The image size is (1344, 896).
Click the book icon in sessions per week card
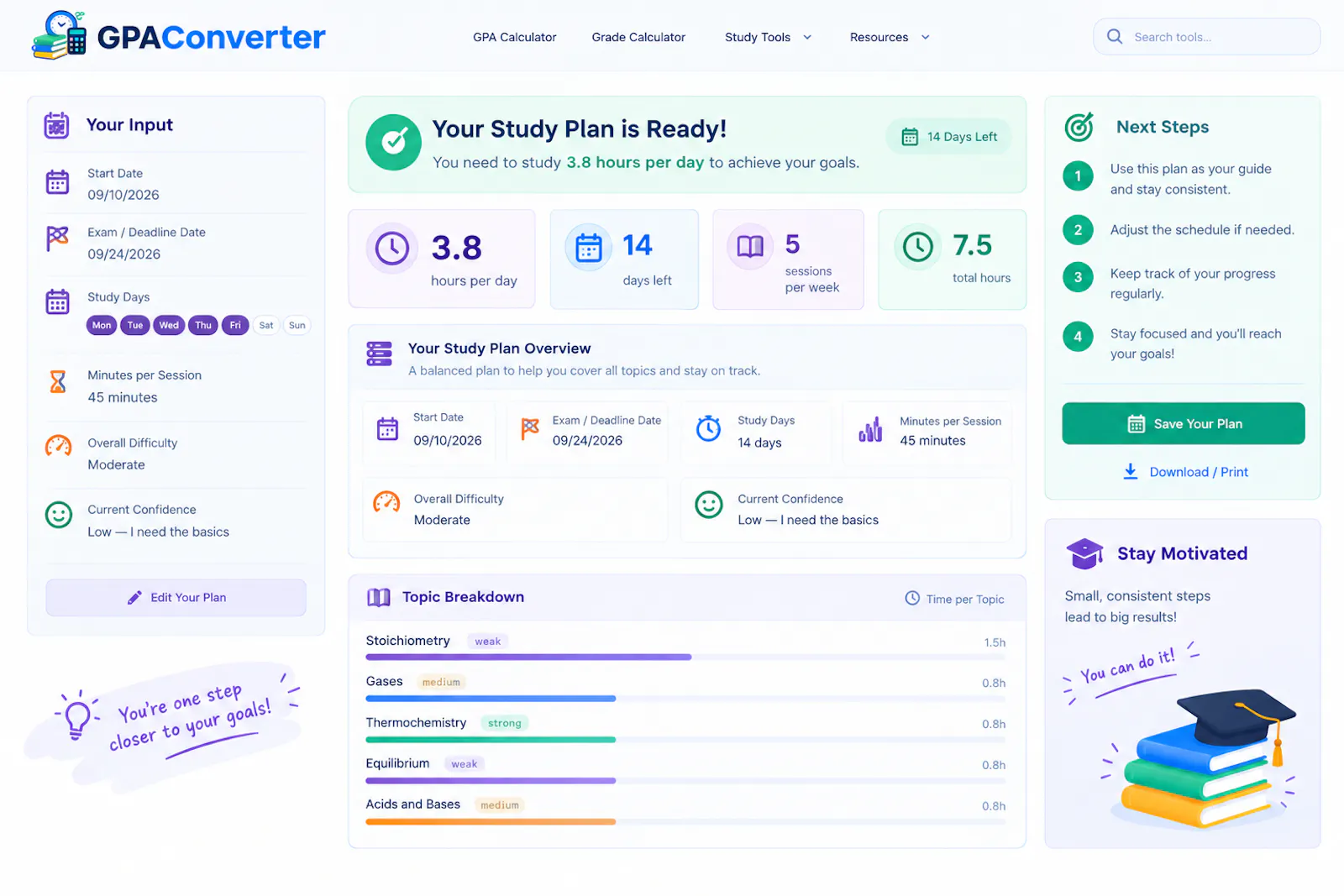(x=750, y=246)
